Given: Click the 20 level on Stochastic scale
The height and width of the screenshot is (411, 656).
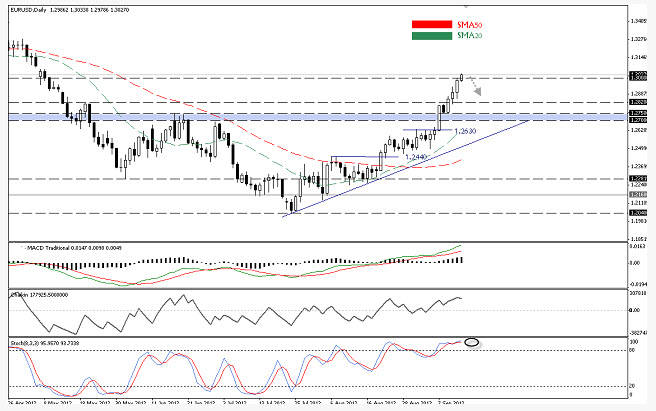Looking at the screenshot, I should pyautogui.click(x=633, y=386).
